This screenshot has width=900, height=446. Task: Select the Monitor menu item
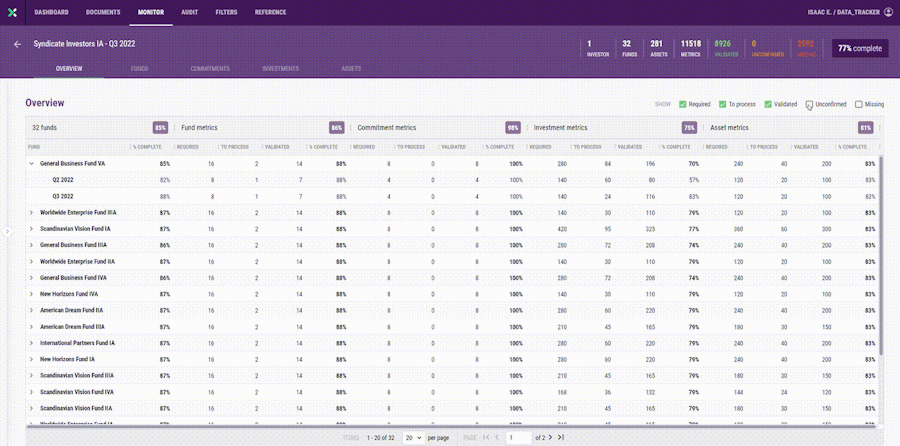click(151, 12)
